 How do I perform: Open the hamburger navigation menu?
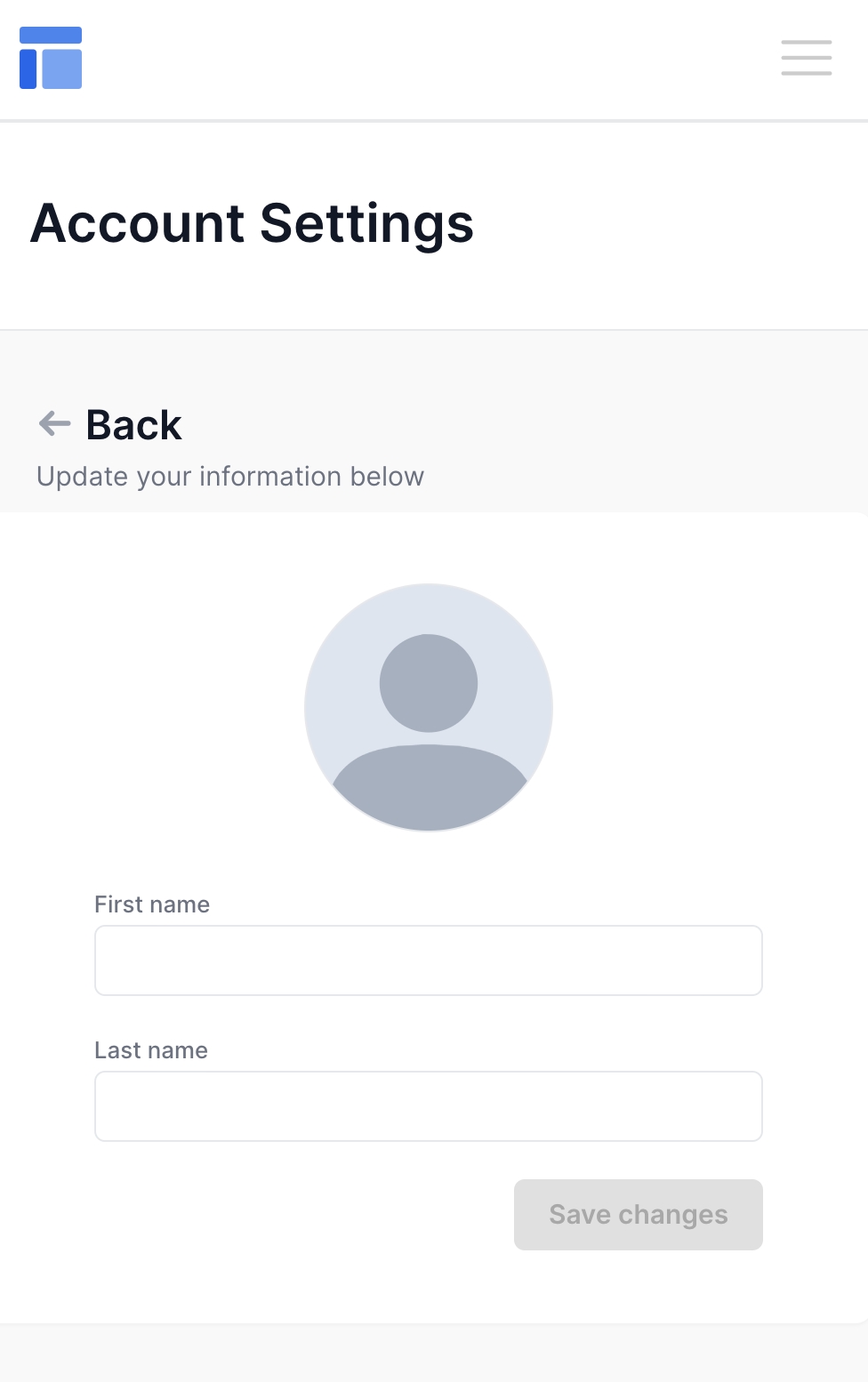click(806, 58)
